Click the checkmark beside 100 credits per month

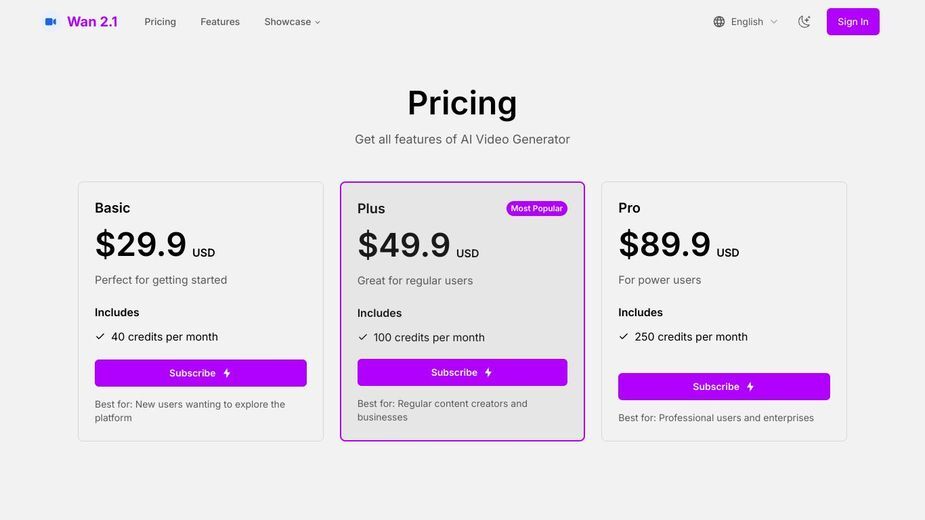[x=362, y=337]
